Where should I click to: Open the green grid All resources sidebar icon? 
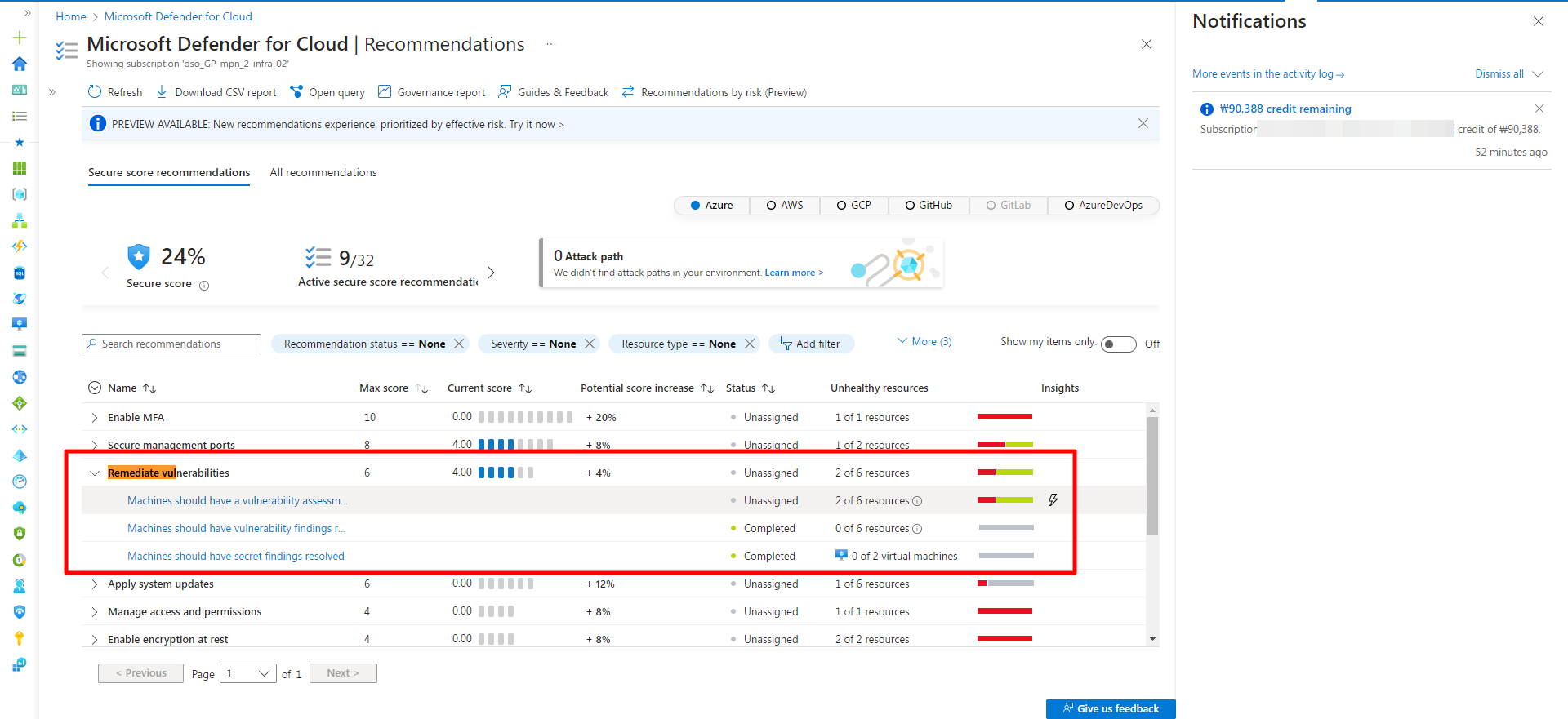tap(20, 168)
